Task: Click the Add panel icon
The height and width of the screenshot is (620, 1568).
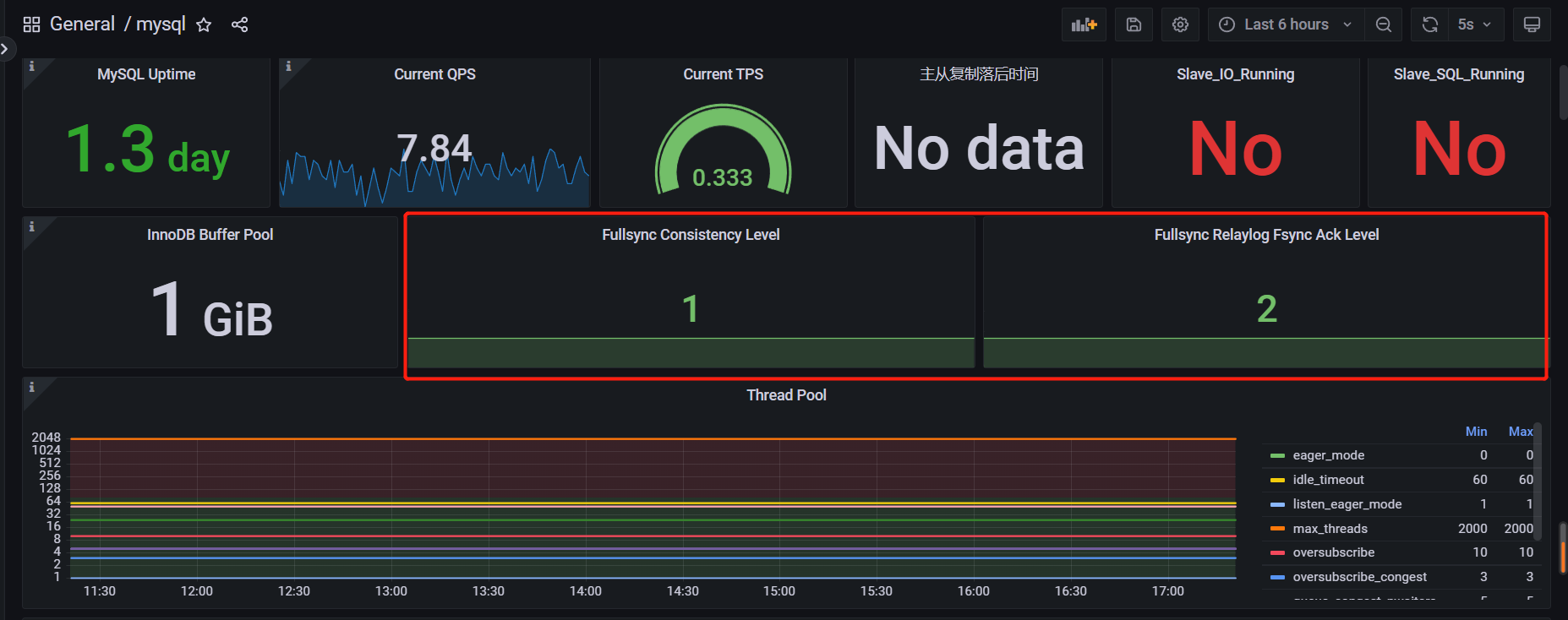Action: click(1084, 24)
